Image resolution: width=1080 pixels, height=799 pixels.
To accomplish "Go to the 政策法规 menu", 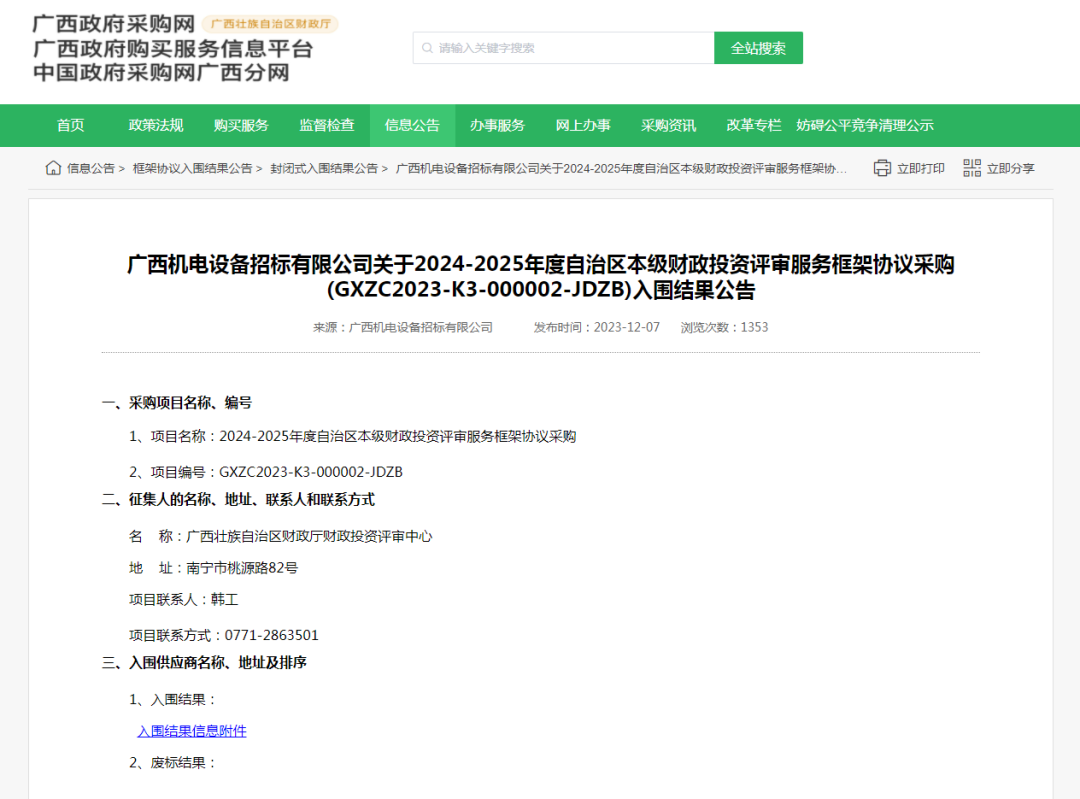I will pyautogui.click(x=156, y=125).
